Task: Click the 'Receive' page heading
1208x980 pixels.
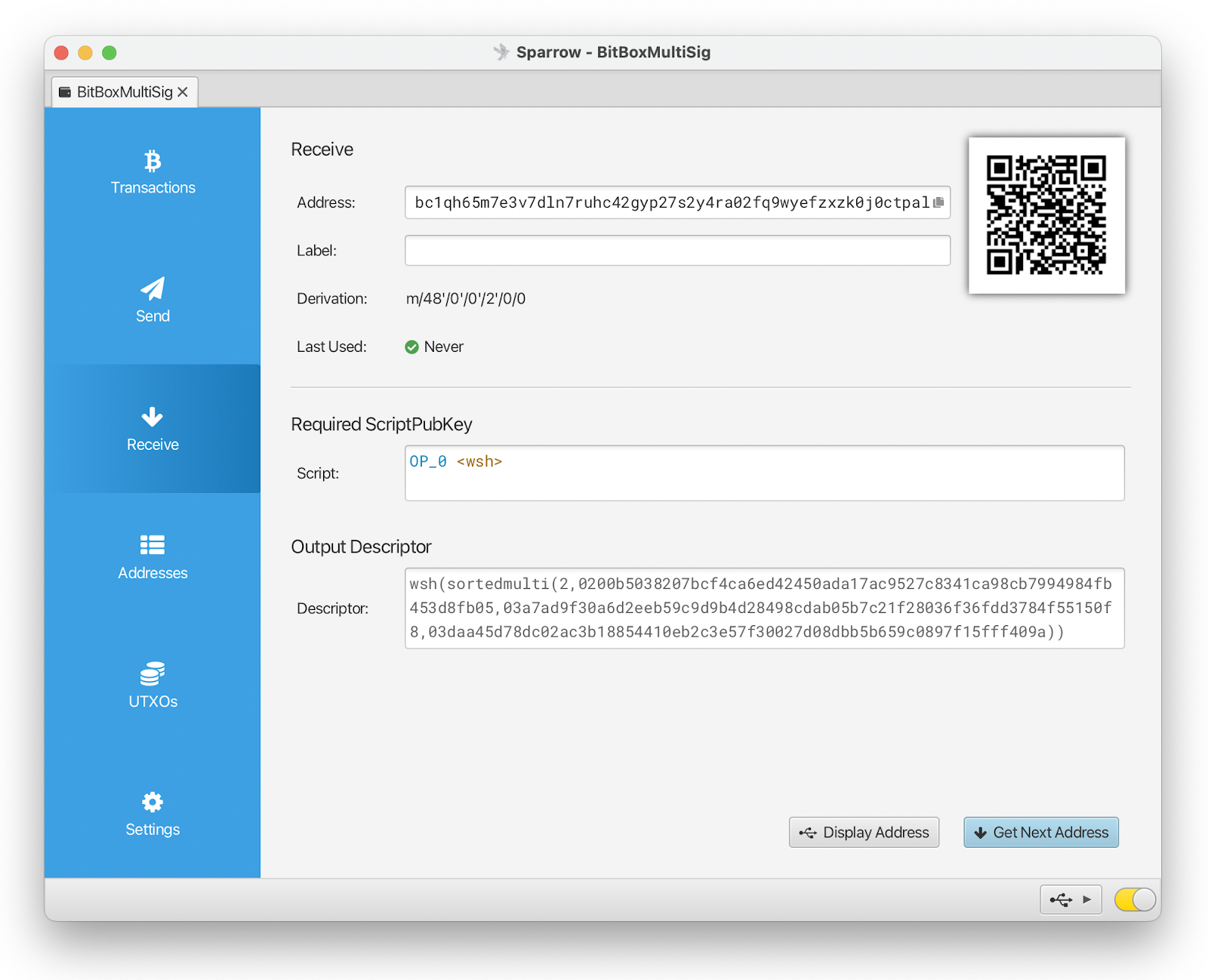Action: 322,149
